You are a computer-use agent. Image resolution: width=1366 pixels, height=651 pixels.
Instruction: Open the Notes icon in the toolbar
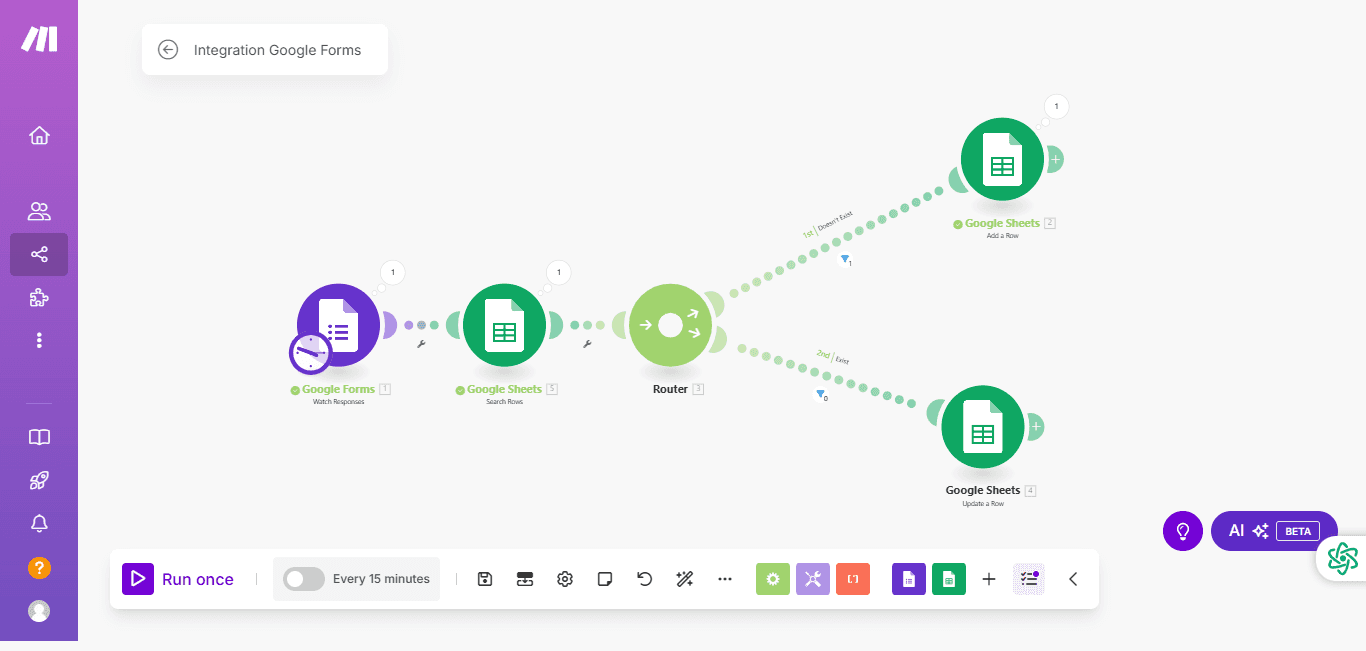(605, 579)
